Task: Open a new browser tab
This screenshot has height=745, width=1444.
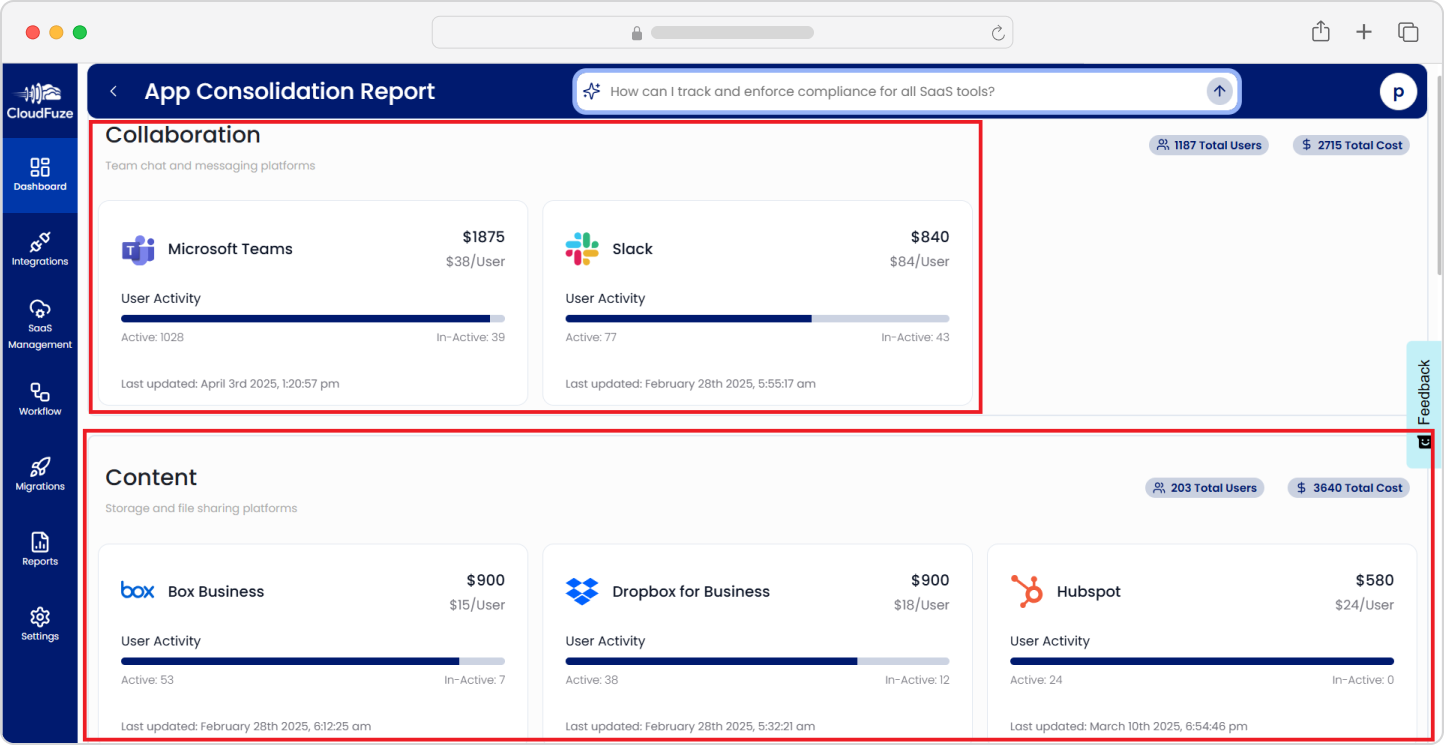Action: pyautogui.click(x=1364, y=32)
